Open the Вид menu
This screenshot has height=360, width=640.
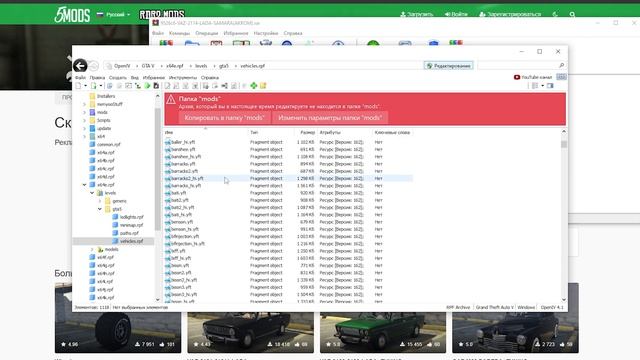(x=135, y=78)
